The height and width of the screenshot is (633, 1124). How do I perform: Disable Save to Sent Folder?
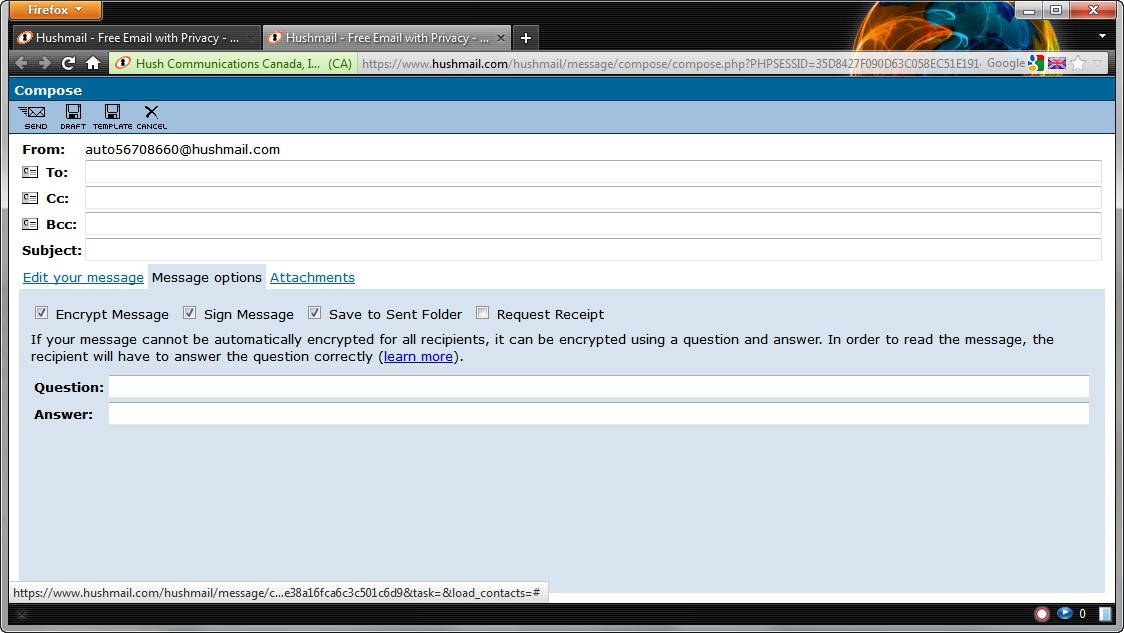click(x=315, y=313)
